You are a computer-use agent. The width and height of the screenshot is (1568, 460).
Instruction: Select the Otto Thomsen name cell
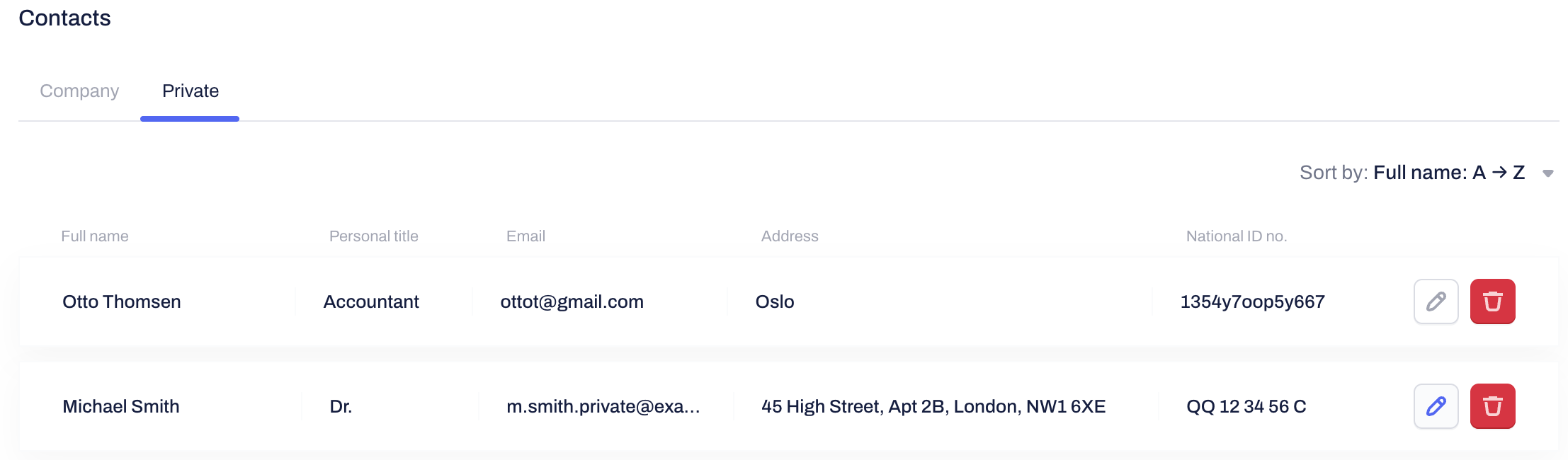122,302
